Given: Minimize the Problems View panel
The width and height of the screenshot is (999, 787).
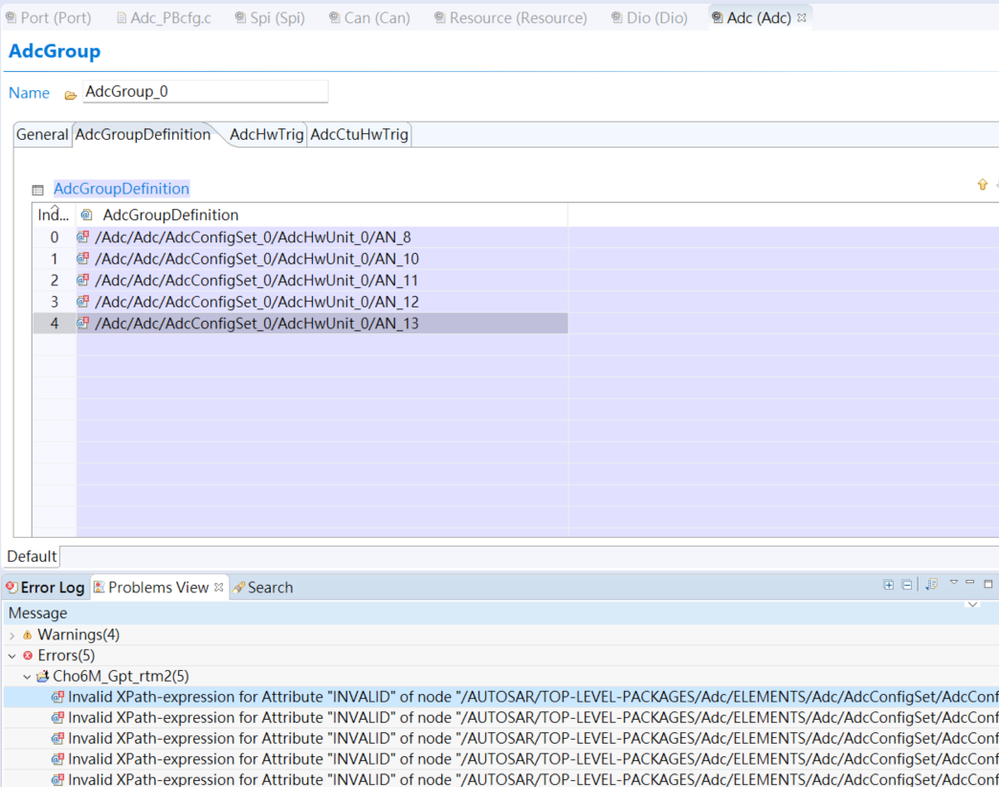Looking at the screenshot, I should [970, 582].
